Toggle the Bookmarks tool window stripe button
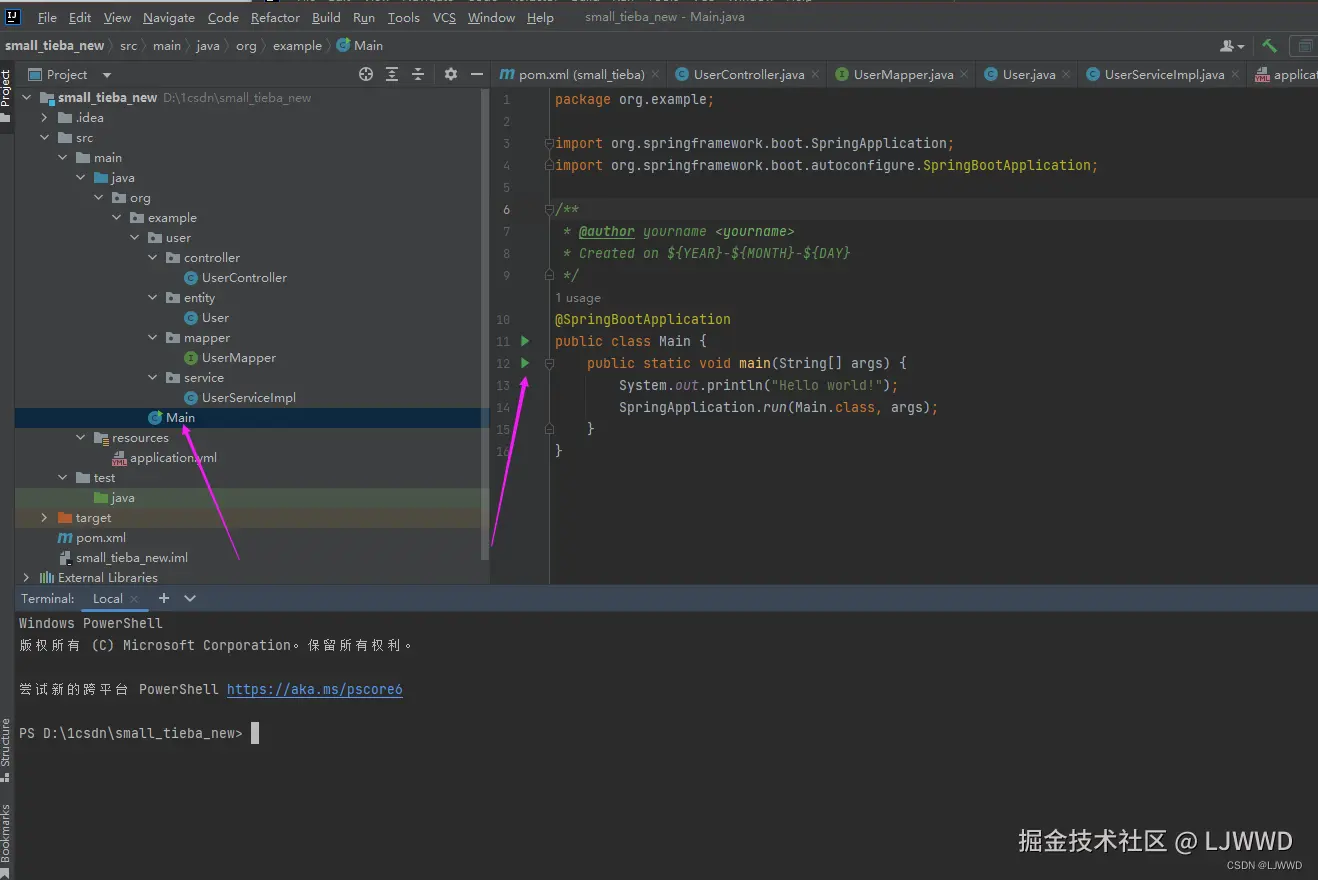Viewport: 1318px width, 880px height. click(x=6, y=832)
